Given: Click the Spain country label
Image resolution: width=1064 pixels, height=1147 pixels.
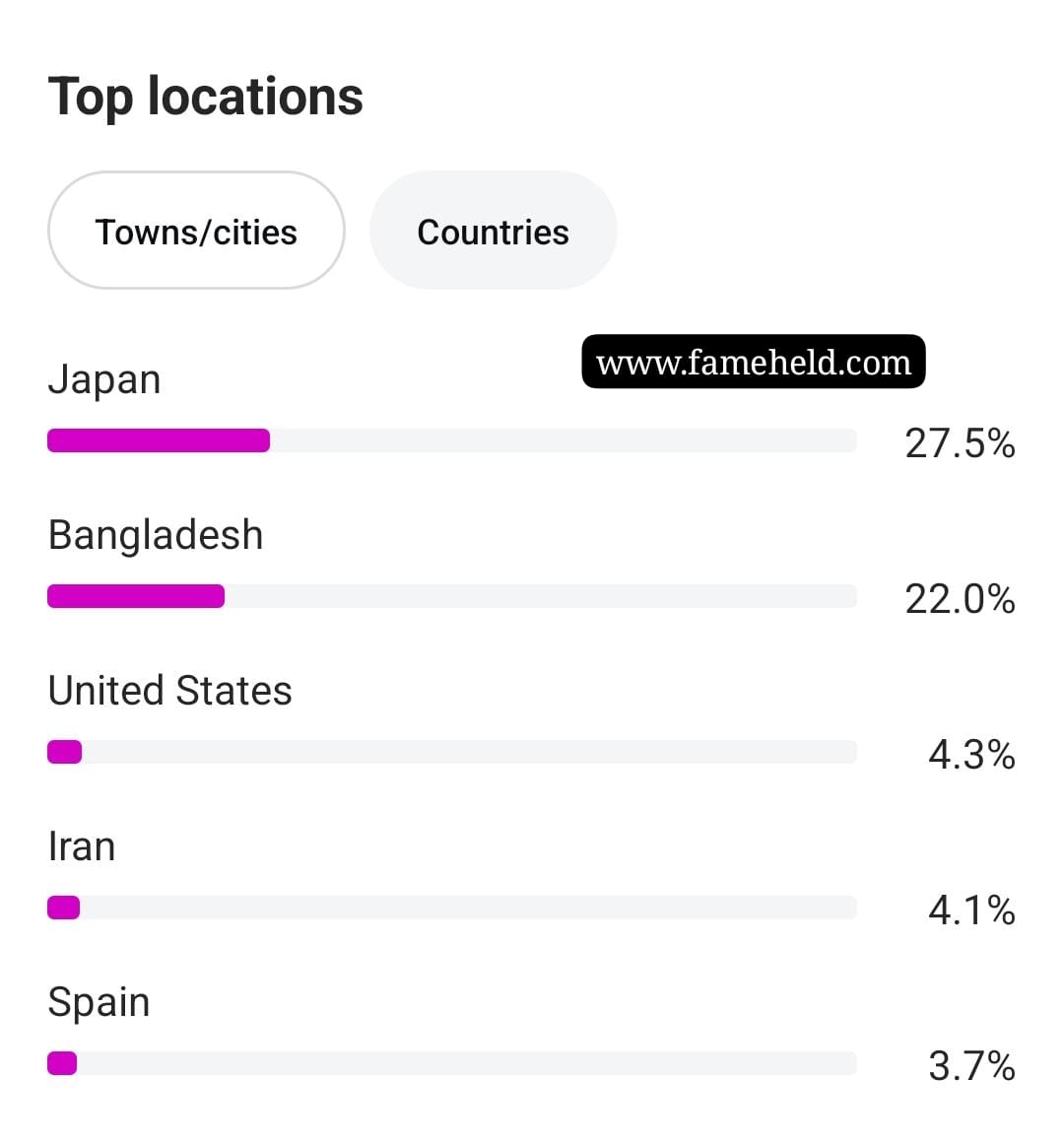Looking at the screenshot, I should 99,1003.
